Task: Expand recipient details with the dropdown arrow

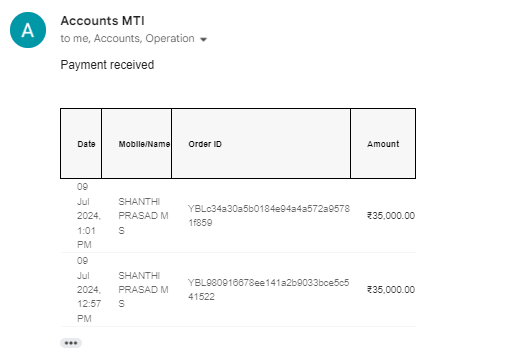Action: click(x=203, y=39)
